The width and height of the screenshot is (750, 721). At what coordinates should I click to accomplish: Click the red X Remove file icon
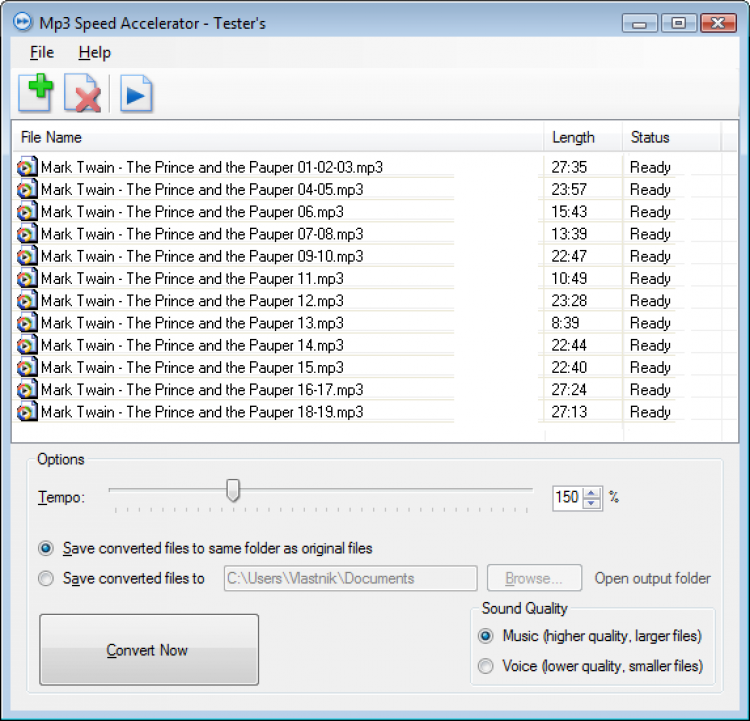pyautogui.click(x=82, y=93)
